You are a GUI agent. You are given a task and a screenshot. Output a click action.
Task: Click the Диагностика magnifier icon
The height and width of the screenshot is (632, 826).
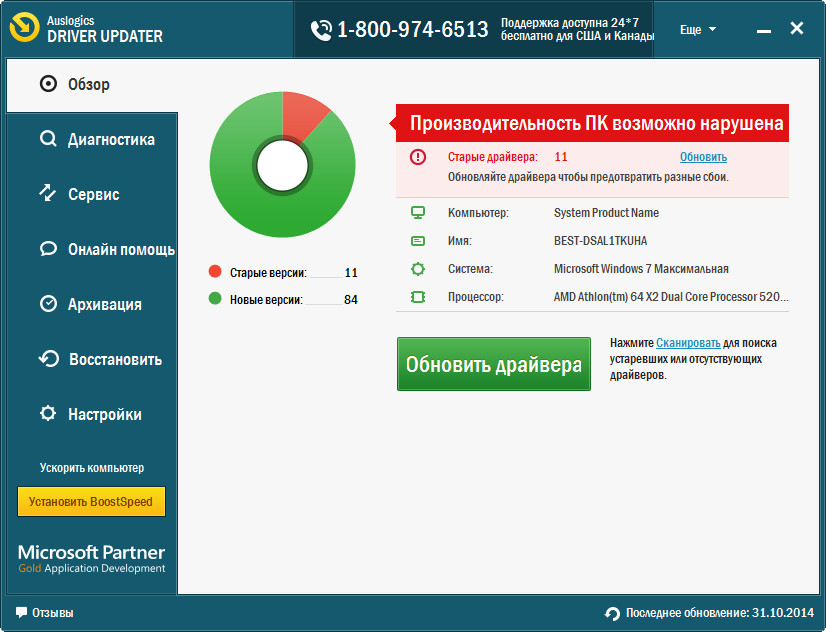(x=48, y=139)
